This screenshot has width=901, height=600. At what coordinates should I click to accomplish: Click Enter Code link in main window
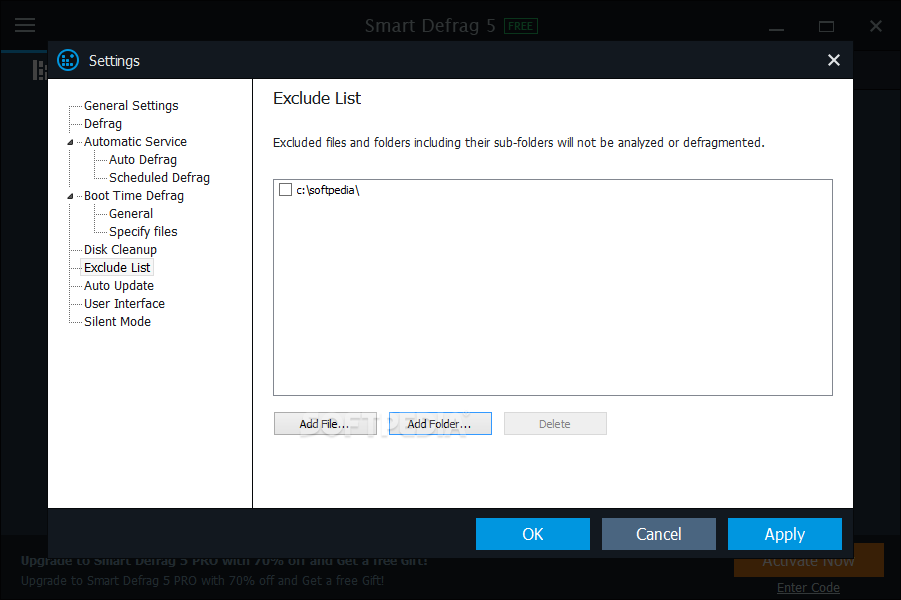808,587
